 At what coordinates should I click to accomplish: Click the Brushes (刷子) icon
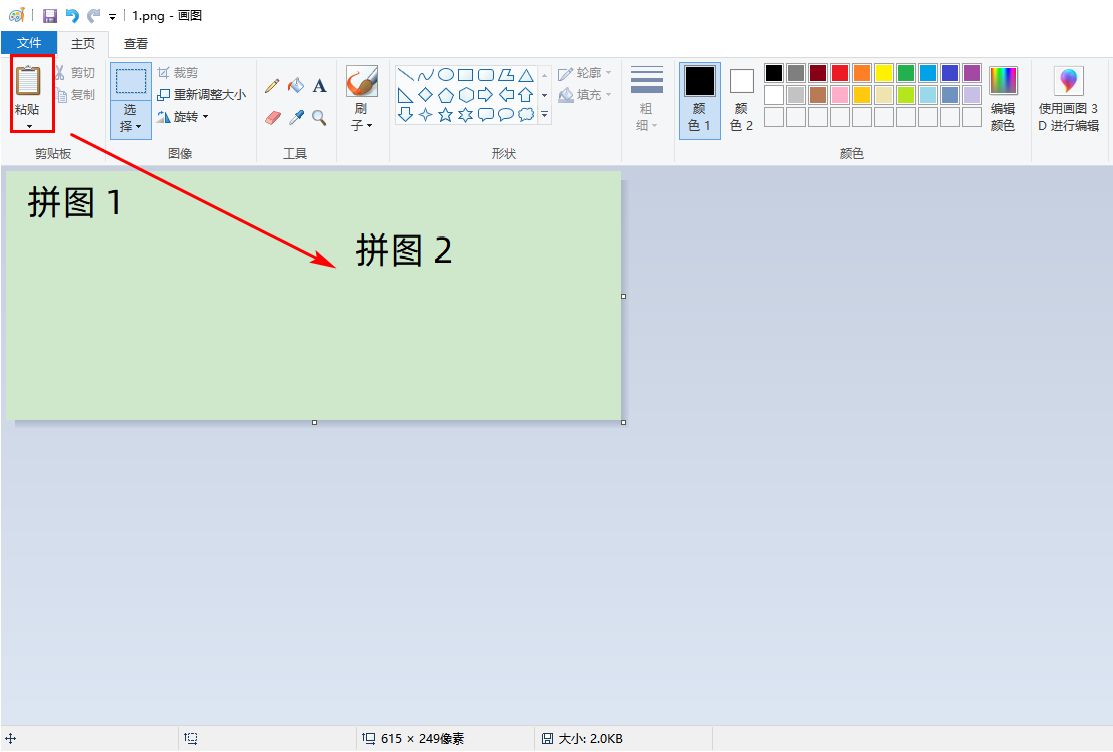[x=361, y=81]
